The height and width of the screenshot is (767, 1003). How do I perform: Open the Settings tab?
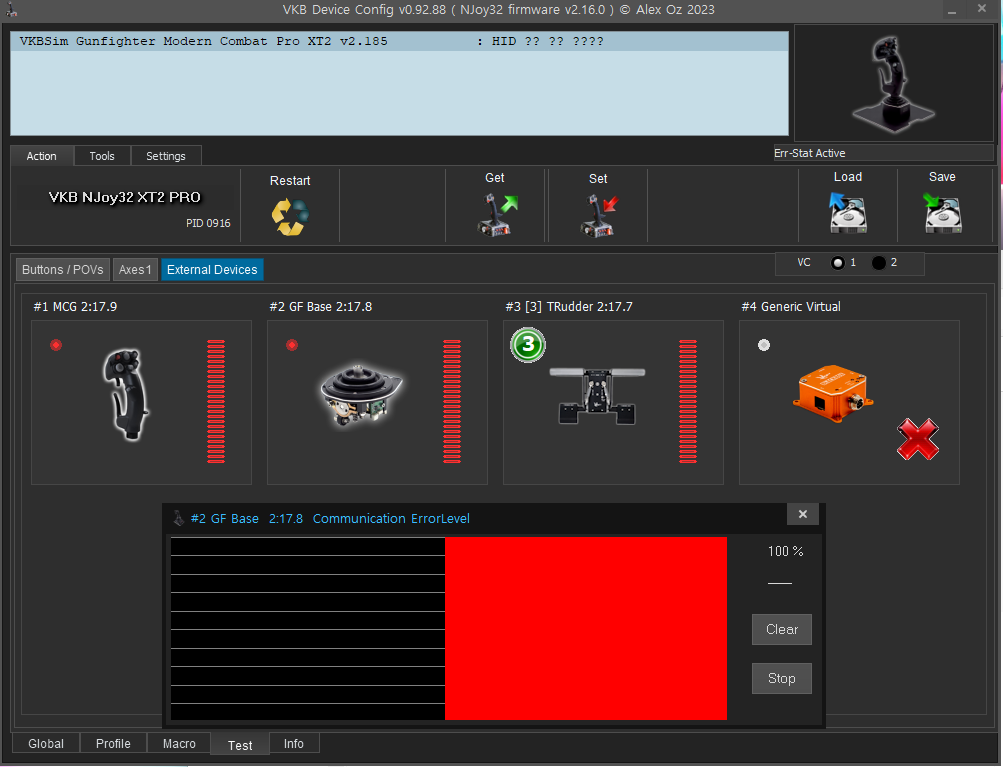[x=166, y=156]
